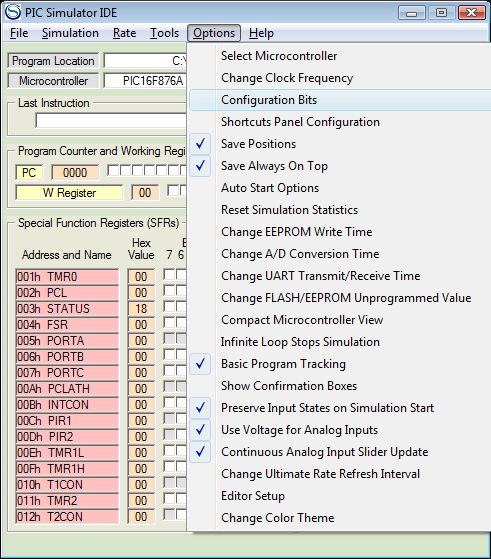Screen dimensions: 491x559
Task: Select Change UART Transmit/Receive Time
Action: pos(340,276)
